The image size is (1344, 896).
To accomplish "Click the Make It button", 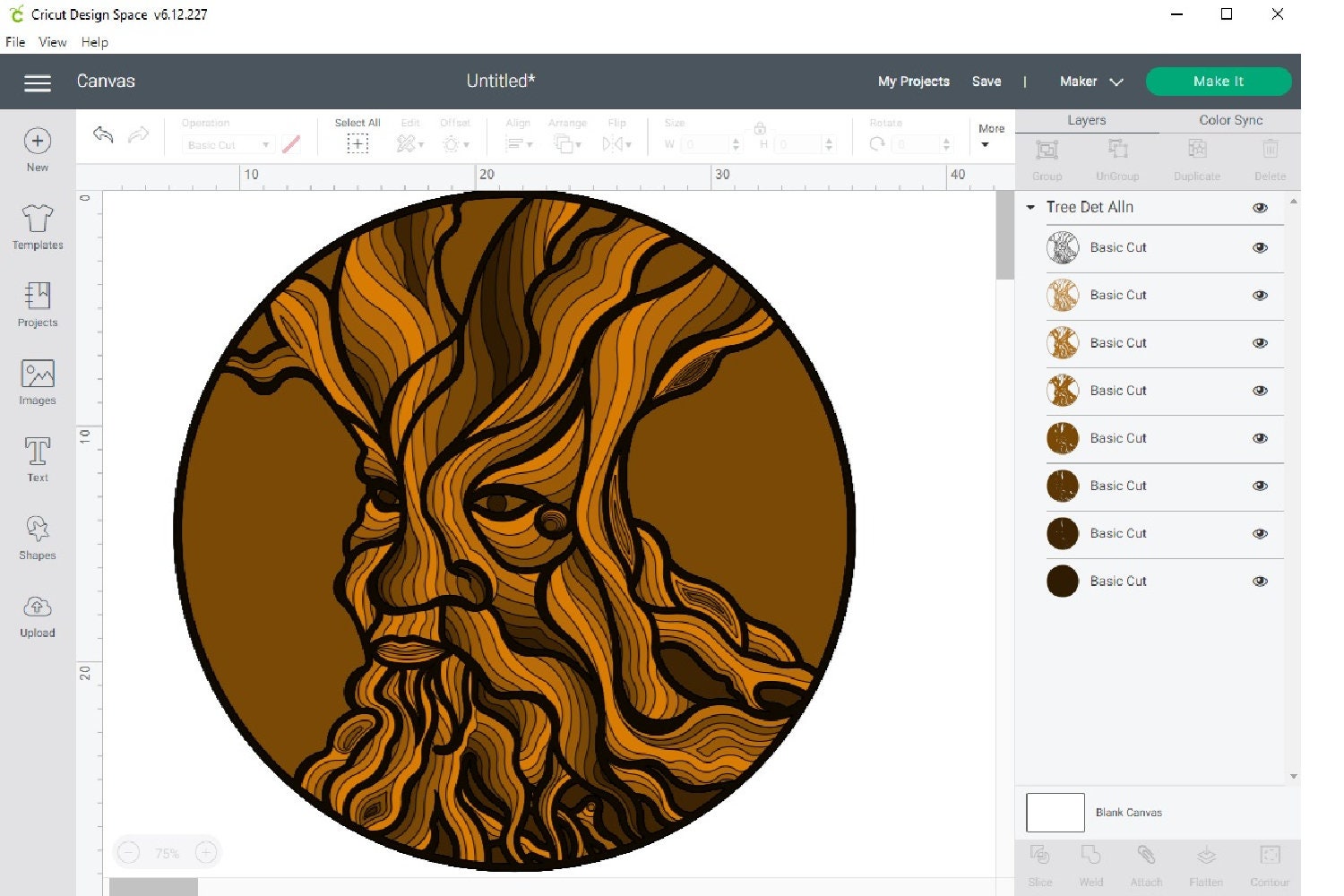I will pos(1219,81).
